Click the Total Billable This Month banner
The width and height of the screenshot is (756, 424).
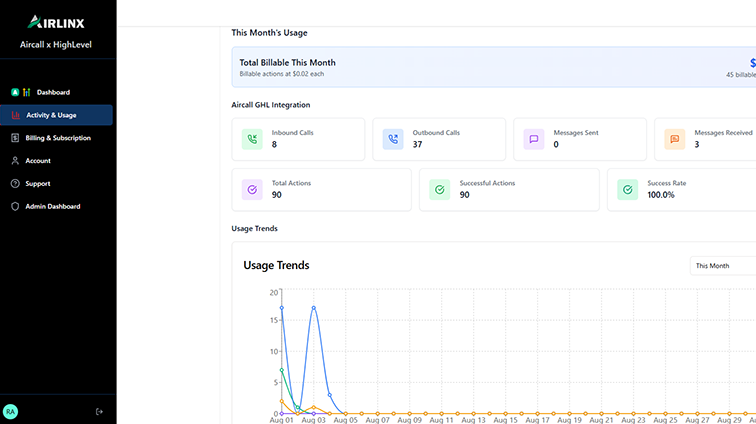(494, 67)
